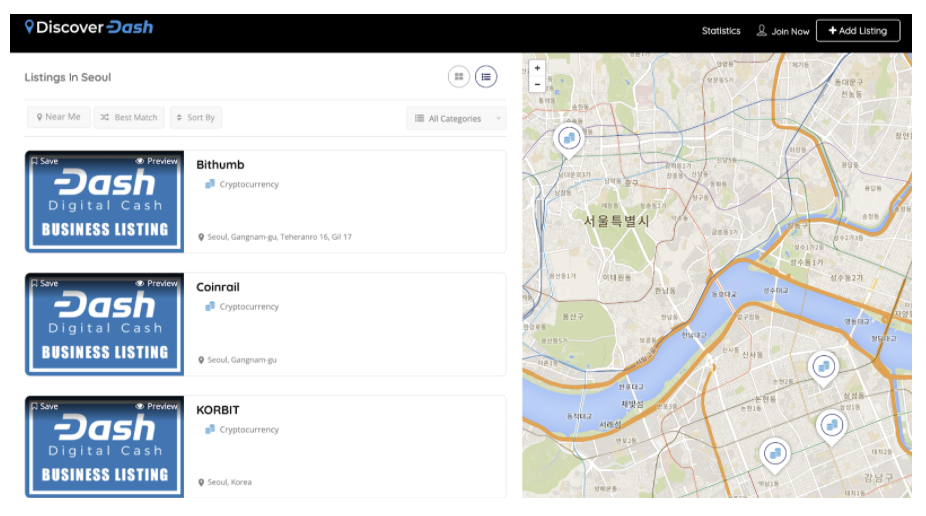This screenshot has width=926, height=516.
Task: Click the Listings In Seoul heading
Action: pos(67,77)
